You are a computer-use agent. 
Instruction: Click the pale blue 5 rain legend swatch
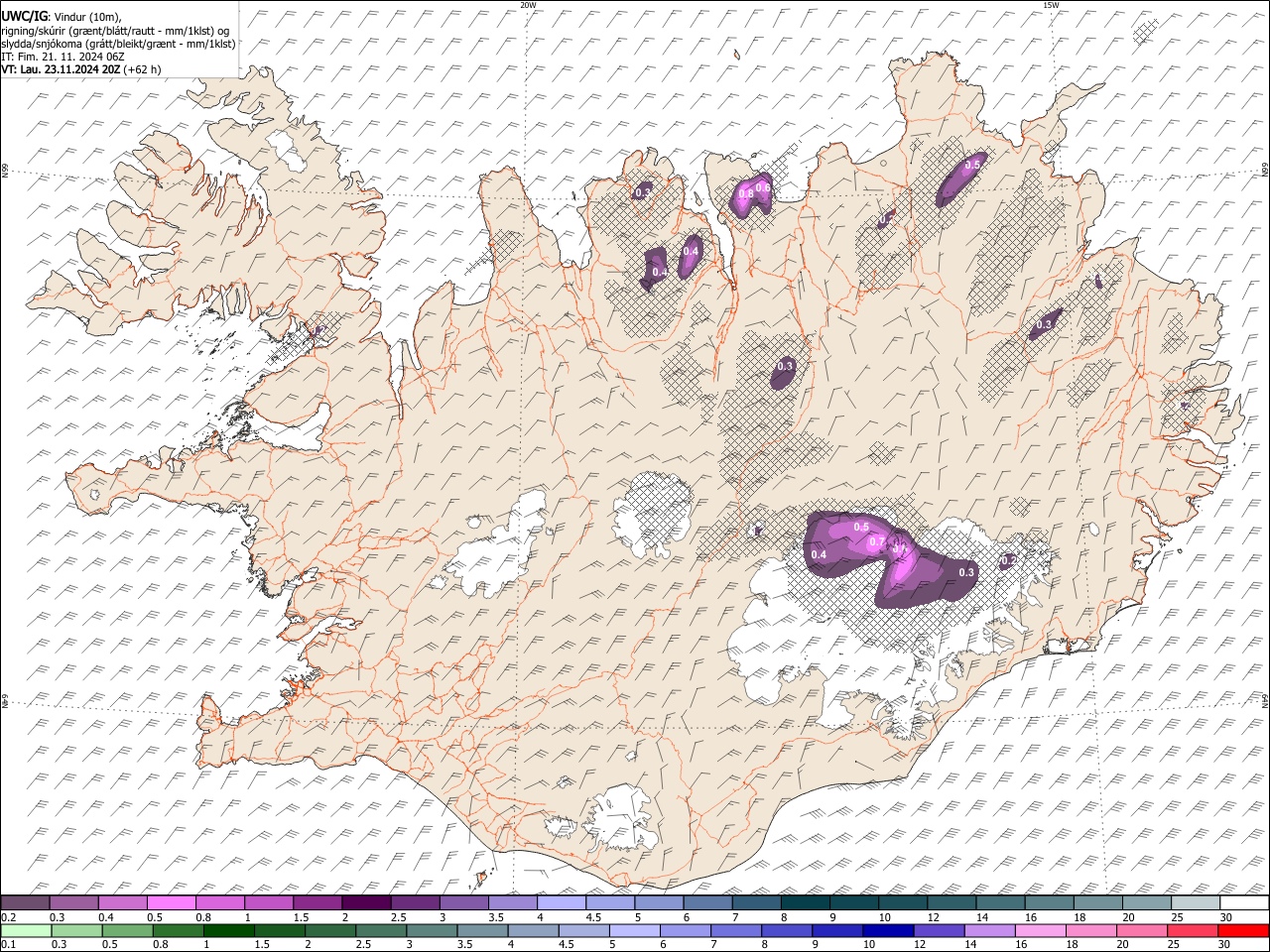[x=635, y=930]
